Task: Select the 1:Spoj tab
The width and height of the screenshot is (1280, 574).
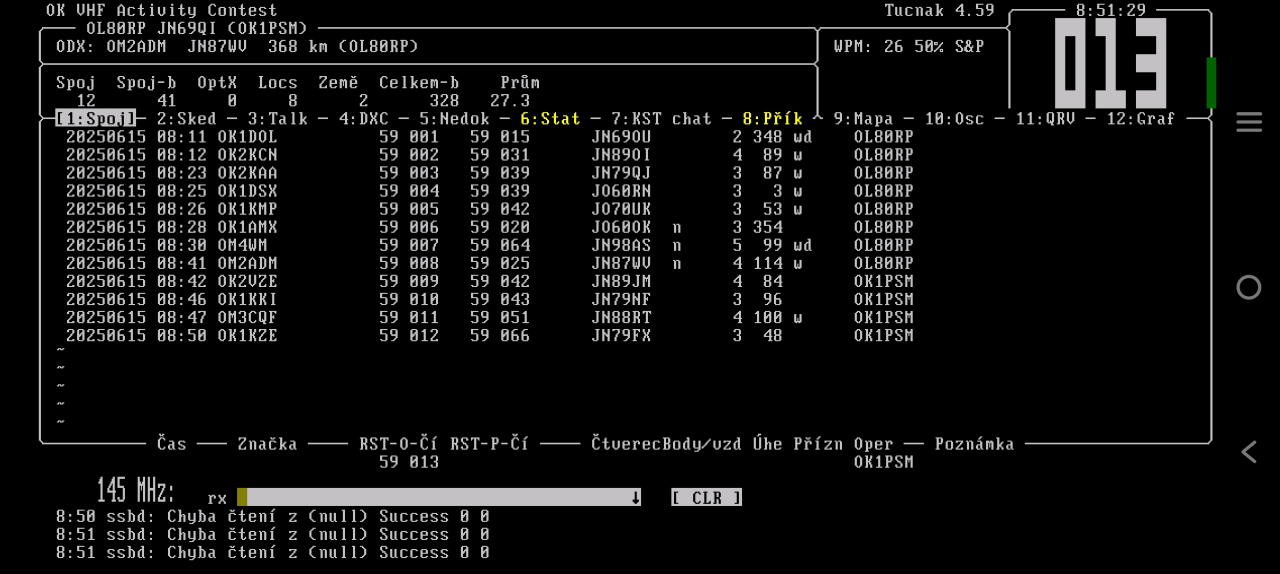Action: (x=95, y=119)
